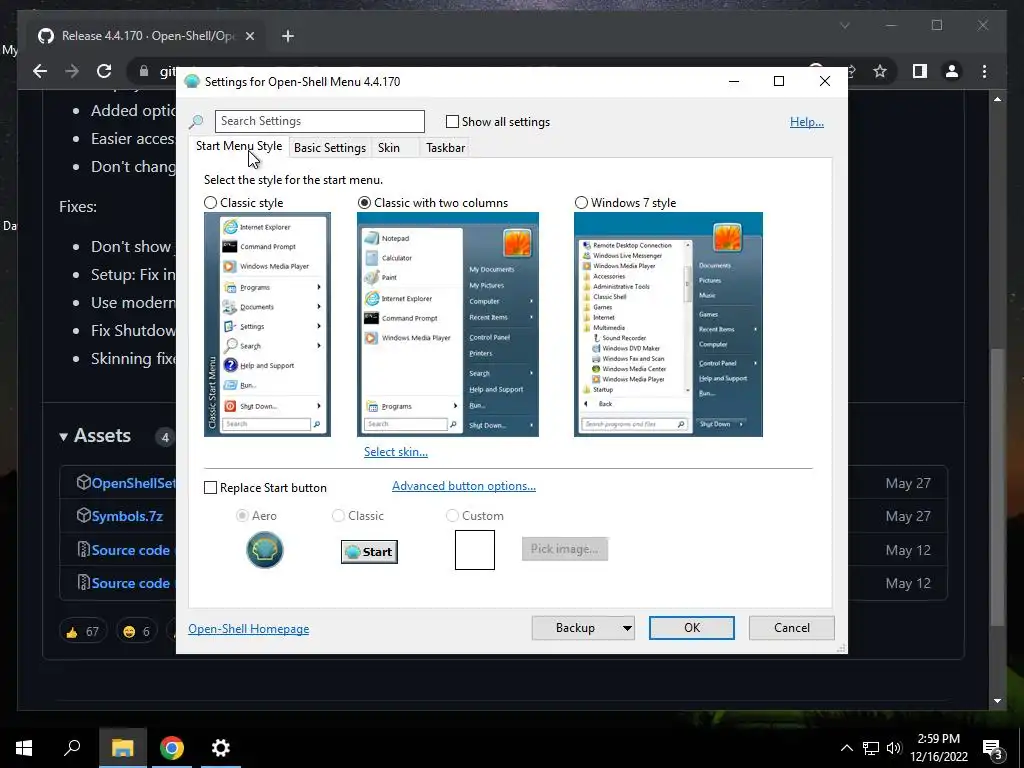This screenshot has width=1024, height=768.
Task: Click the Classic style preview thumbnail
Action: click(x=267, y=325)
